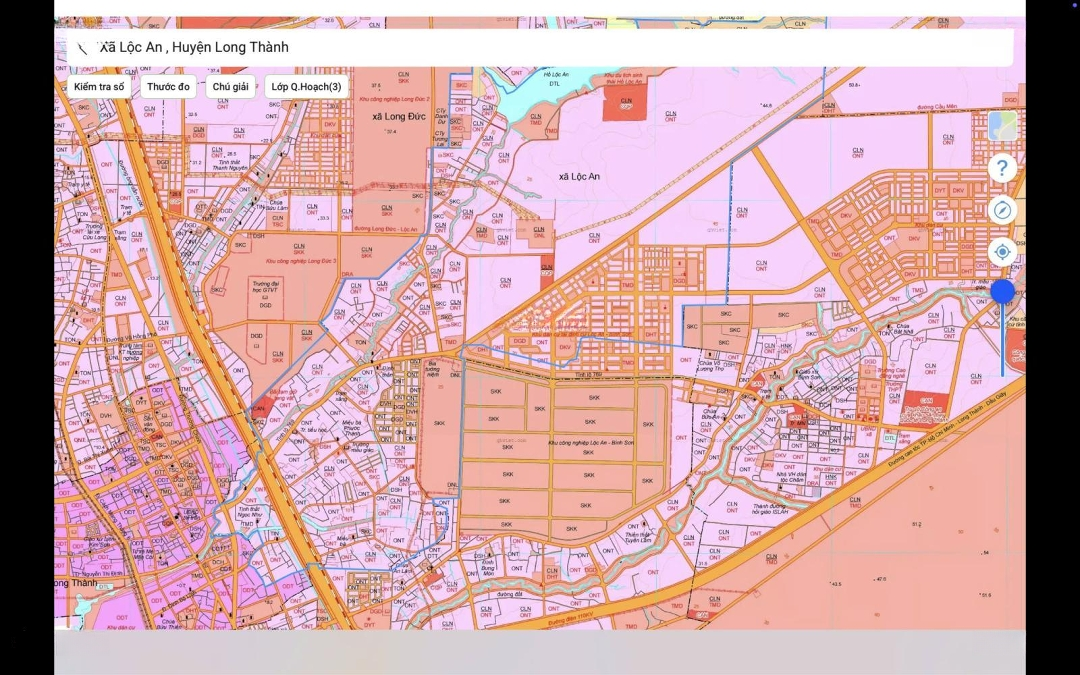Activate the Thước đo measuring tool
This screenshot has width=1080, height=675.
point(168,87)
